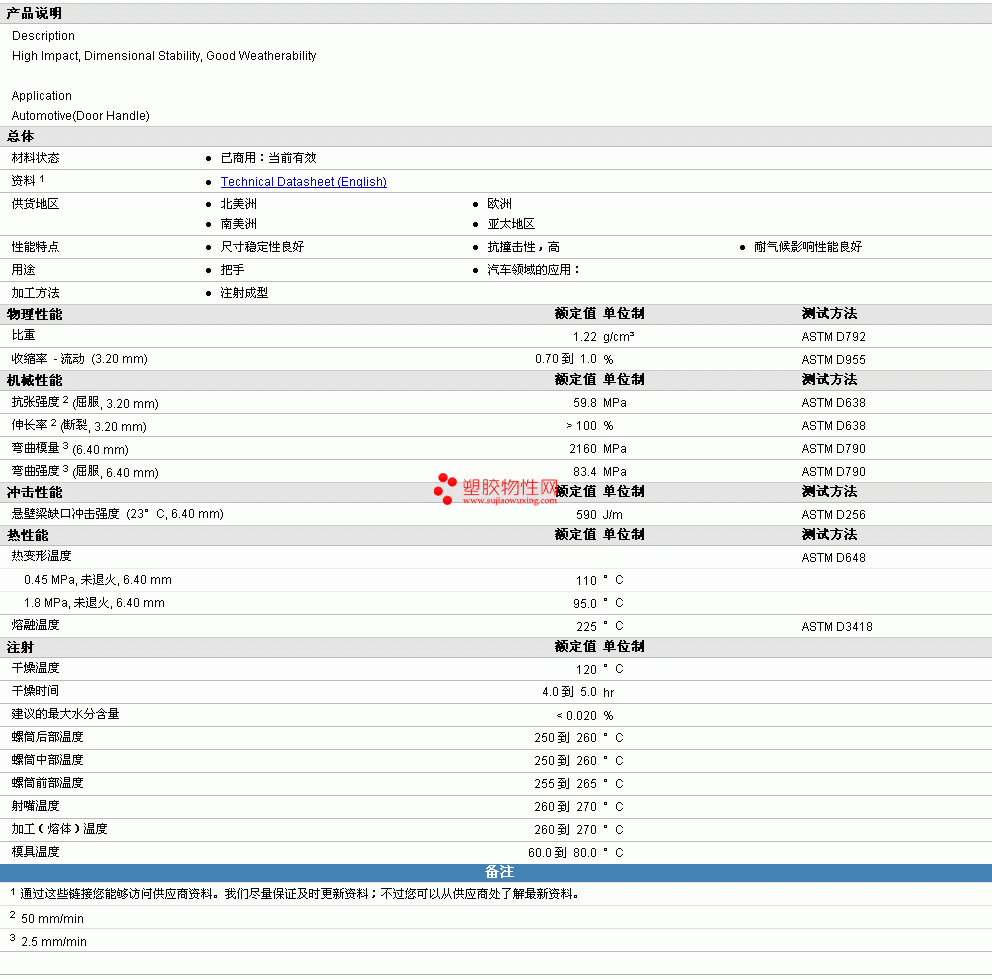The image size is (992, 979).
Task: Click the 注射 section header
Action: pyautogui.click(x=20, y=647)
